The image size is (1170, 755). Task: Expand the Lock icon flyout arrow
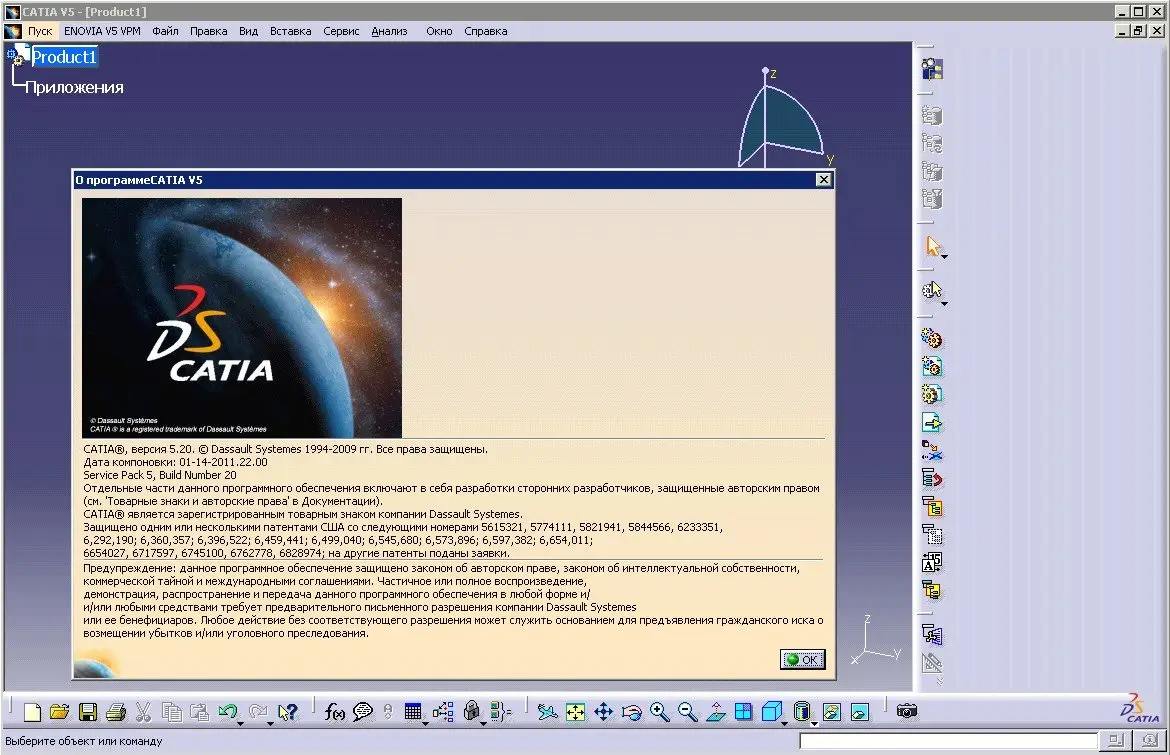pos(484,724)
